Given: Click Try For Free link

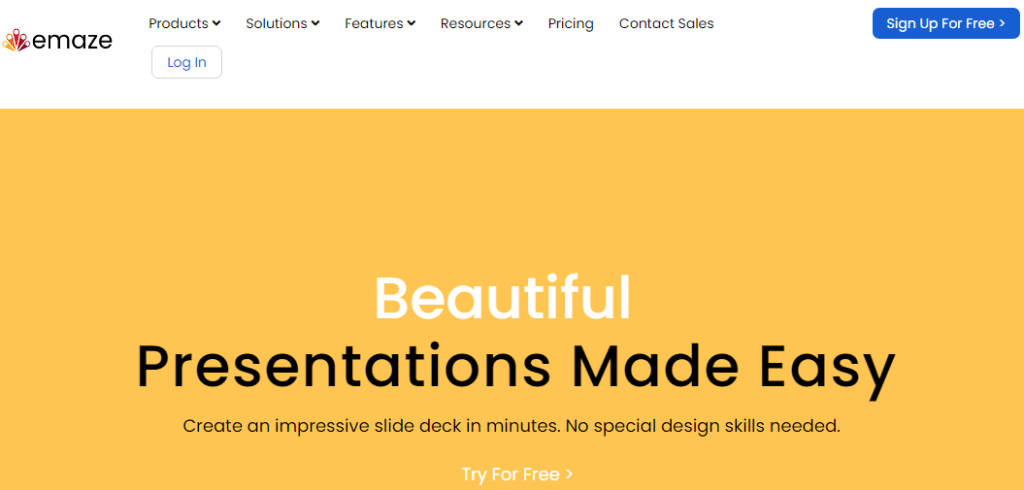Looking at the screenshot, I should 517,474.
